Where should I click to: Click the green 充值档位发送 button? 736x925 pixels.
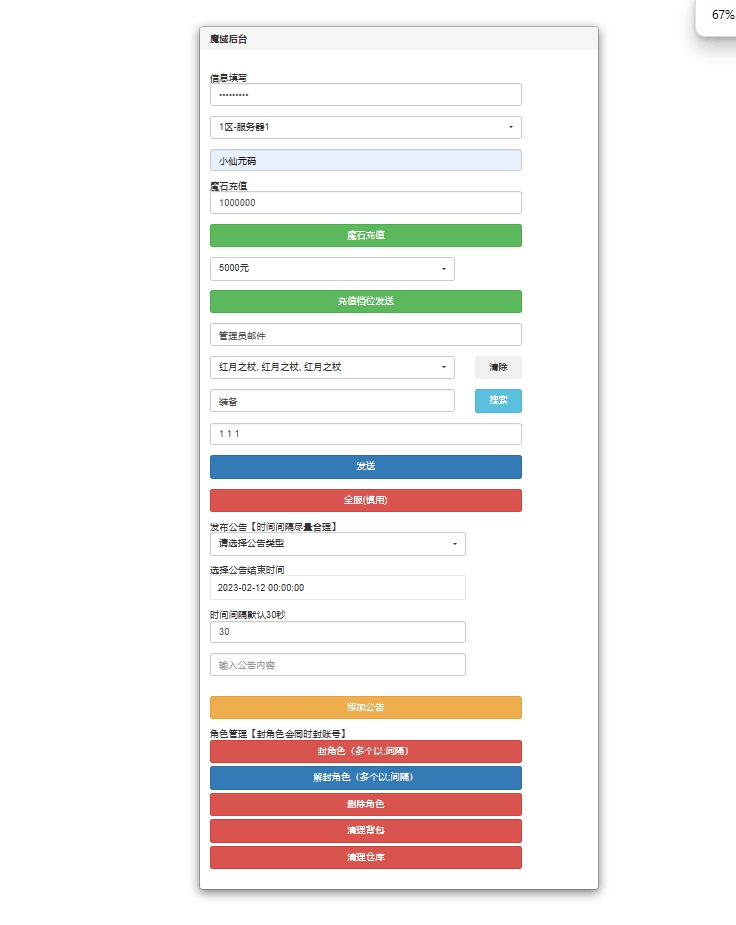coord(366,301)
